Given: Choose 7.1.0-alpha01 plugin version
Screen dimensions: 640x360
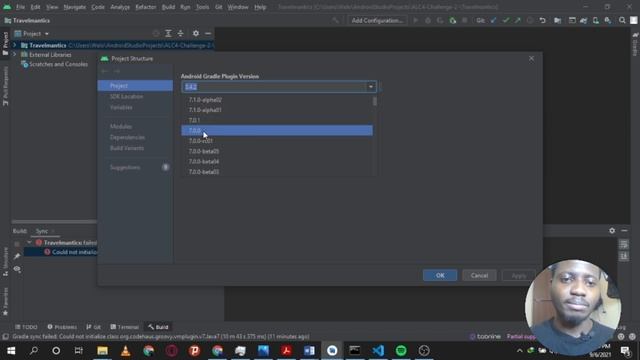Looking at the screenshot, I should tap(277, 110).
